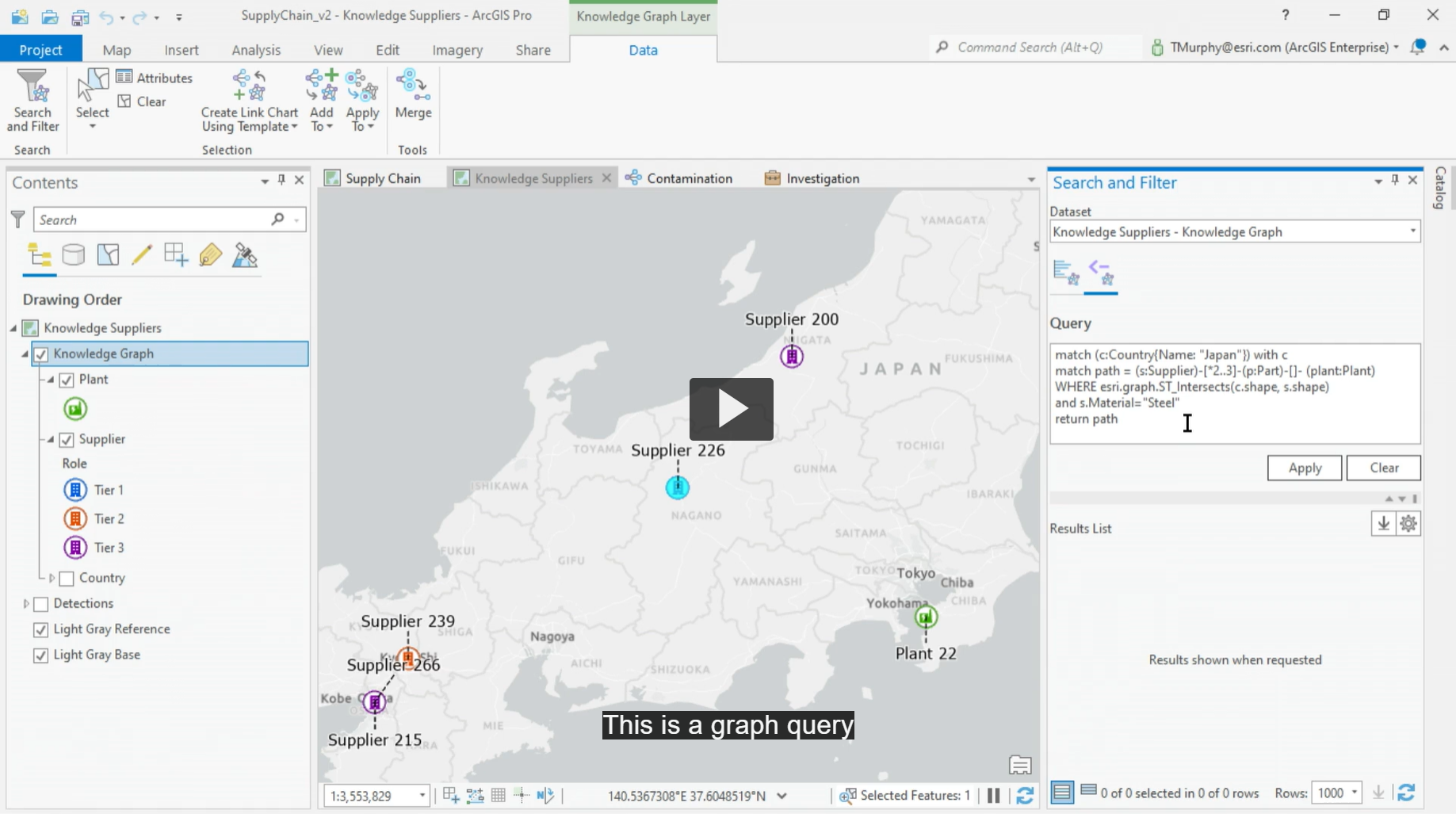
Task: Switch to the Investigation view tab
Action: (812, 178)
